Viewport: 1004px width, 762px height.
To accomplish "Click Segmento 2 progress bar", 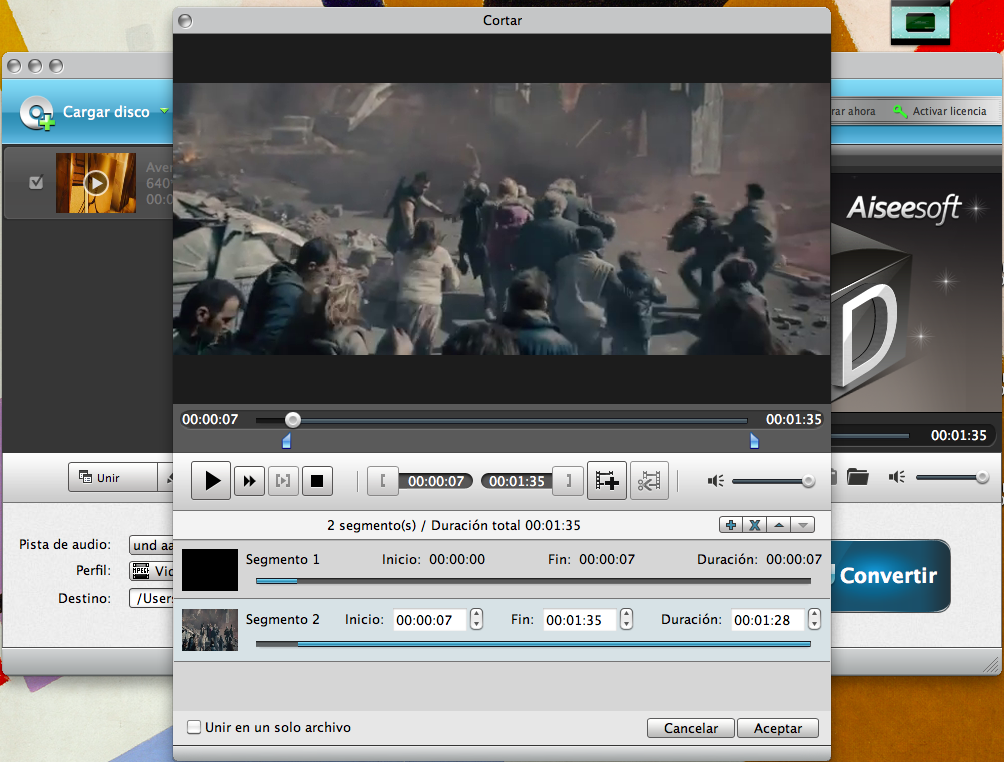I will [x=533, y=644].
